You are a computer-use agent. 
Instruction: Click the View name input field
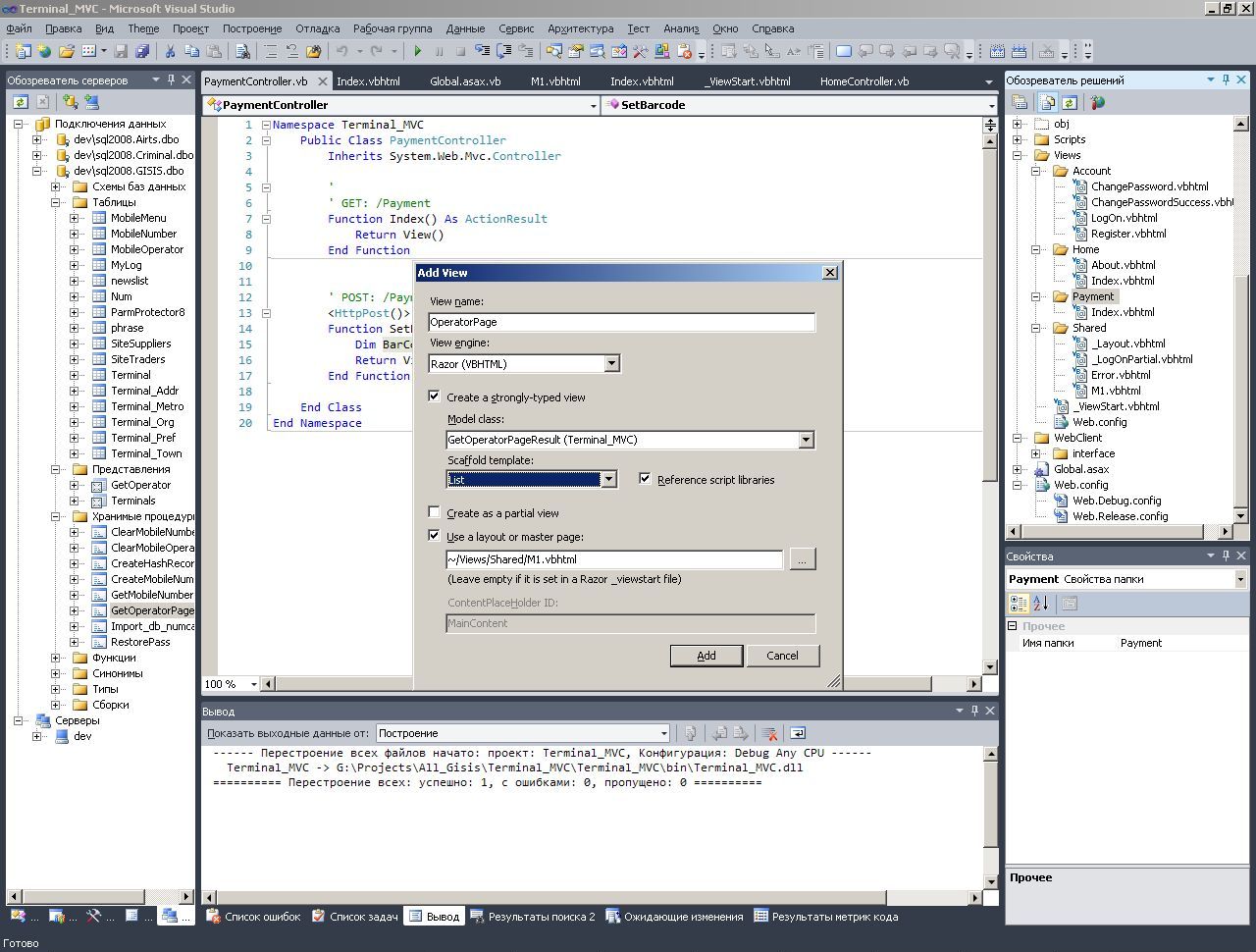[621, 322]
